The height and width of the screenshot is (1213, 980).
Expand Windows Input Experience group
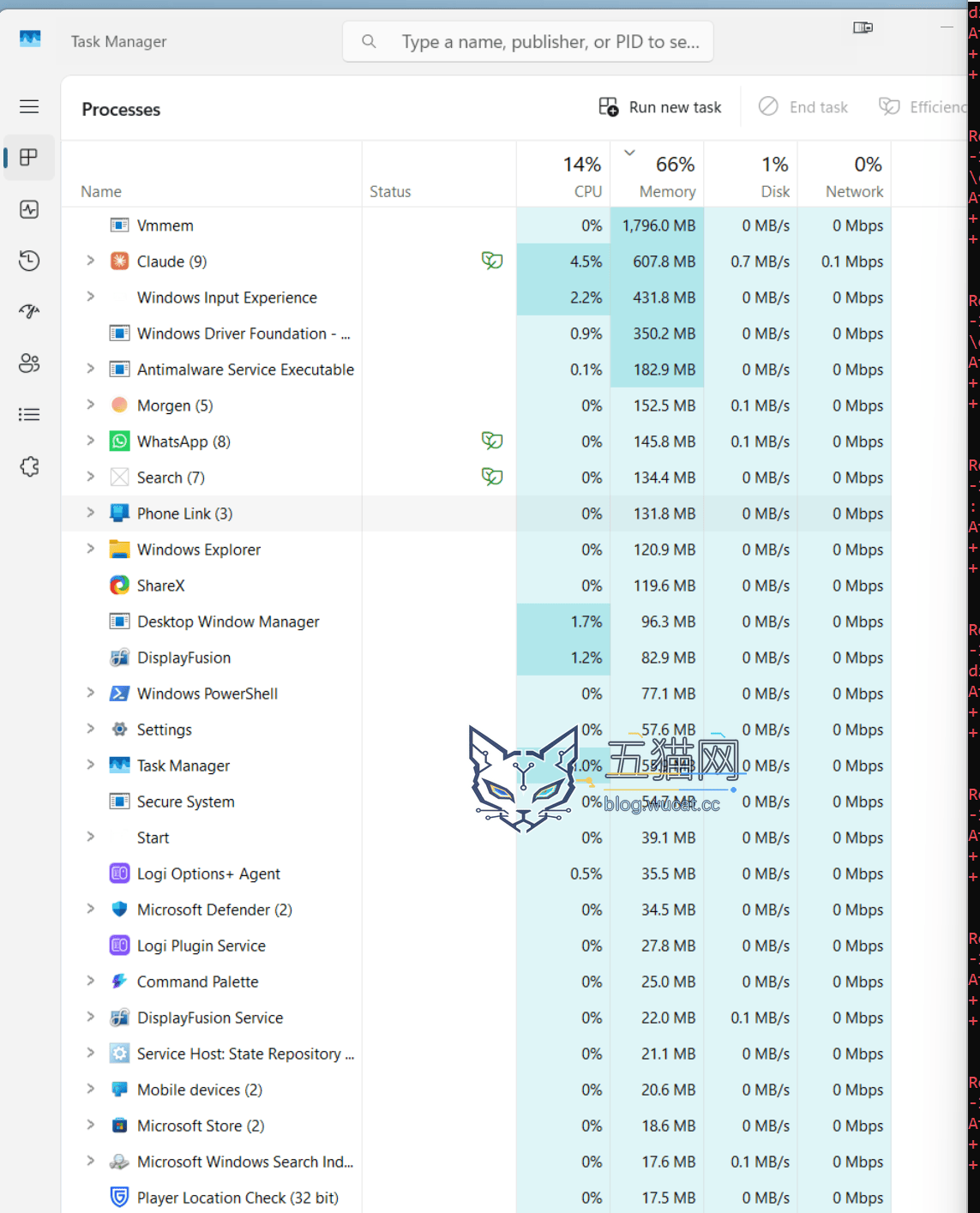point(90,297)
